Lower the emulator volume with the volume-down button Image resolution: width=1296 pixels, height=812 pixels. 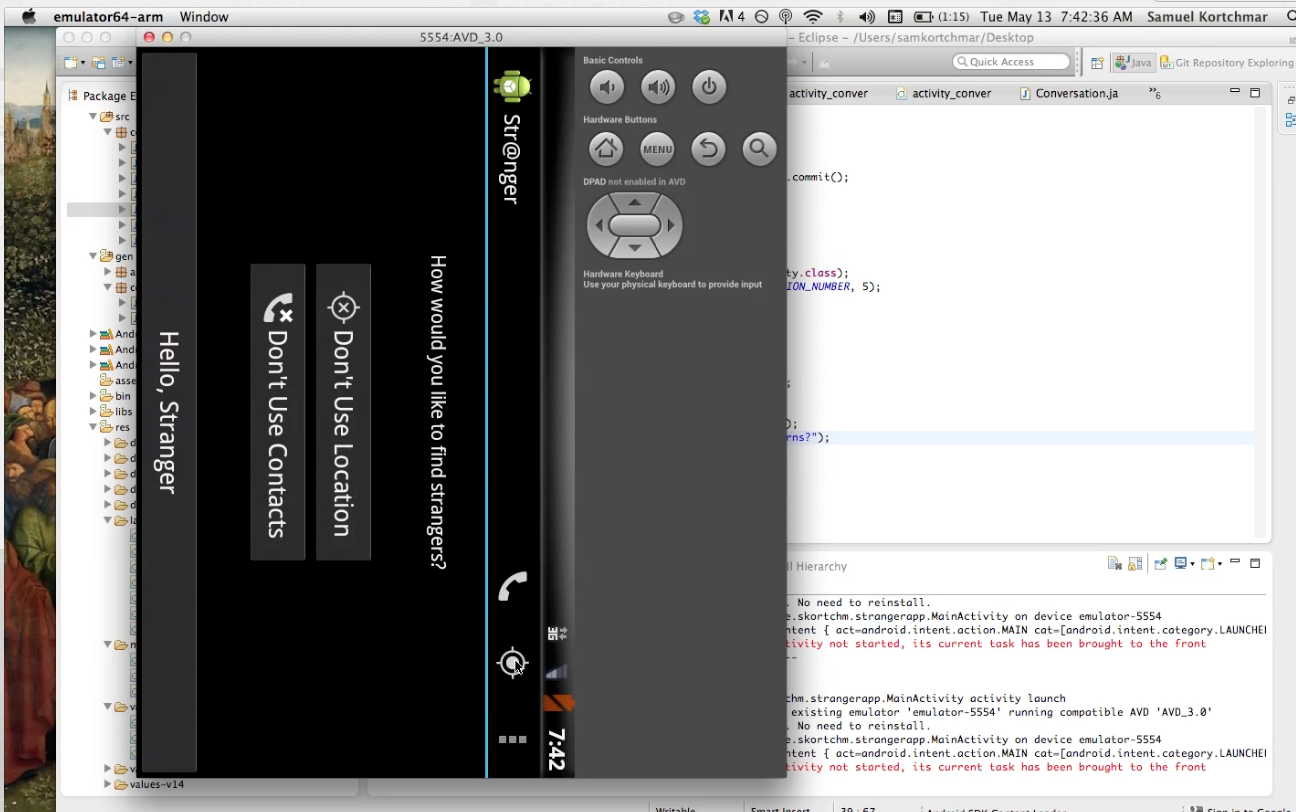click(x=607, y=87)
